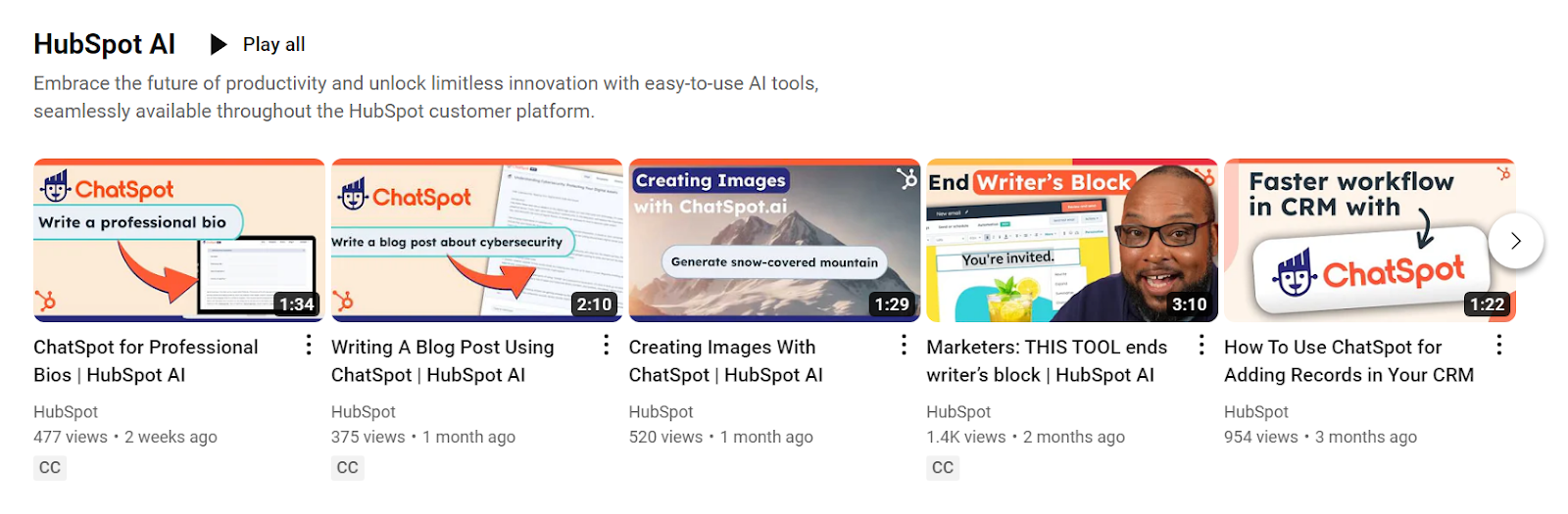Open Creating Images With ChatSpot title

pyautogui.click(x=726, y=360)
